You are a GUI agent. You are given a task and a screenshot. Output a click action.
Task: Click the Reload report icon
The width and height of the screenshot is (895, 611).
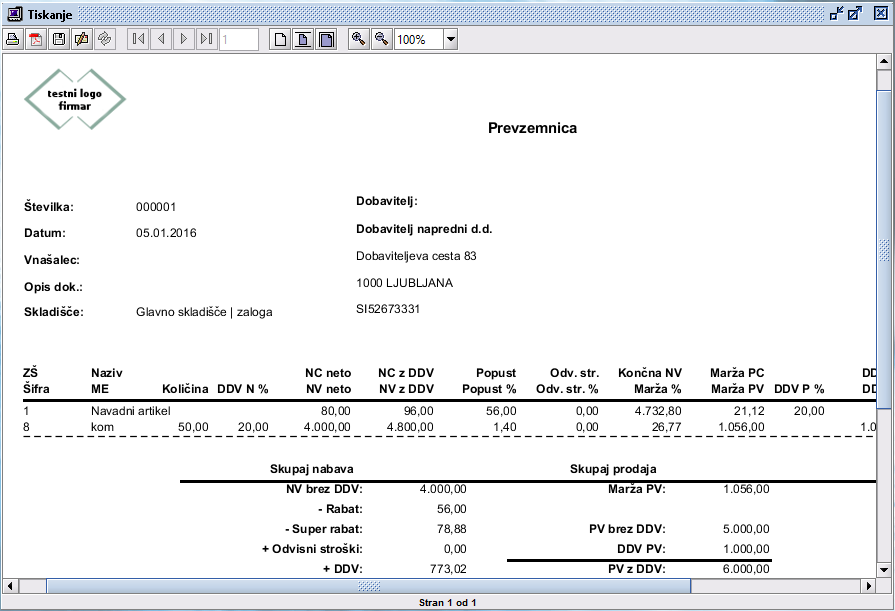(x=105, y=39)
